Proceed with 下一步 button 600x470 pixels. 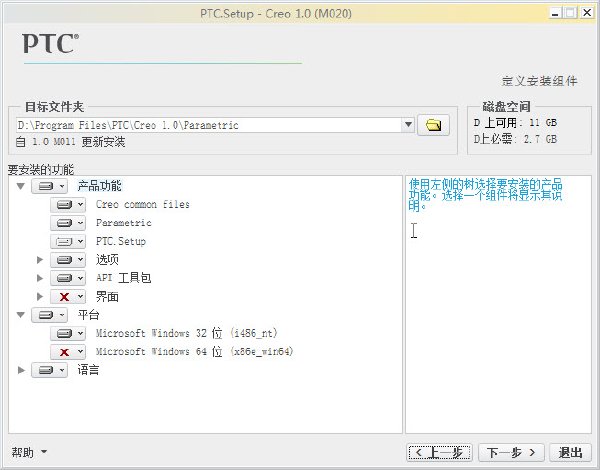point(512,453)
